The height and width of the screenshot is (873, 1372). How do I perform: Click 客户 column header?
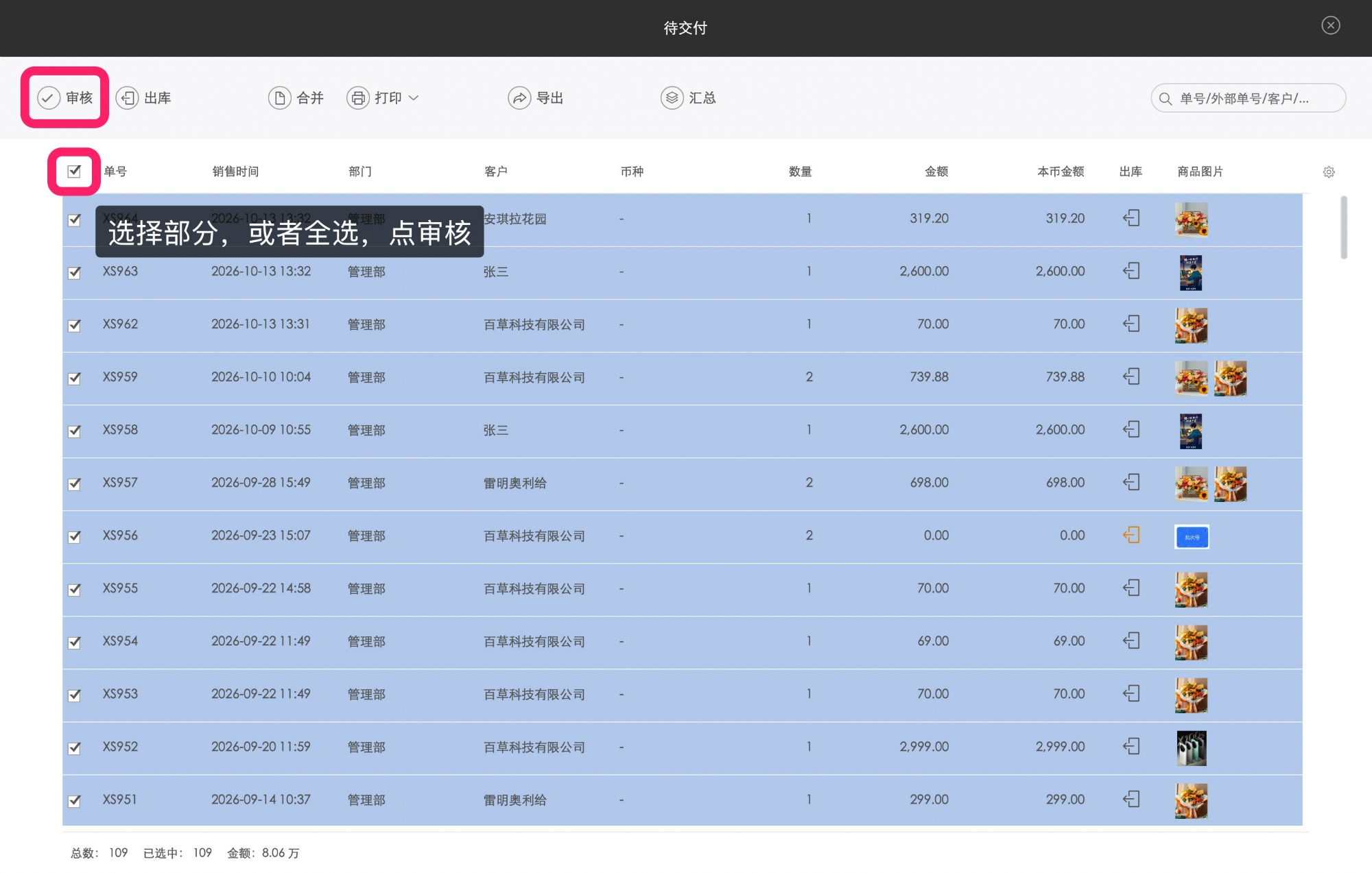point(495,171)
